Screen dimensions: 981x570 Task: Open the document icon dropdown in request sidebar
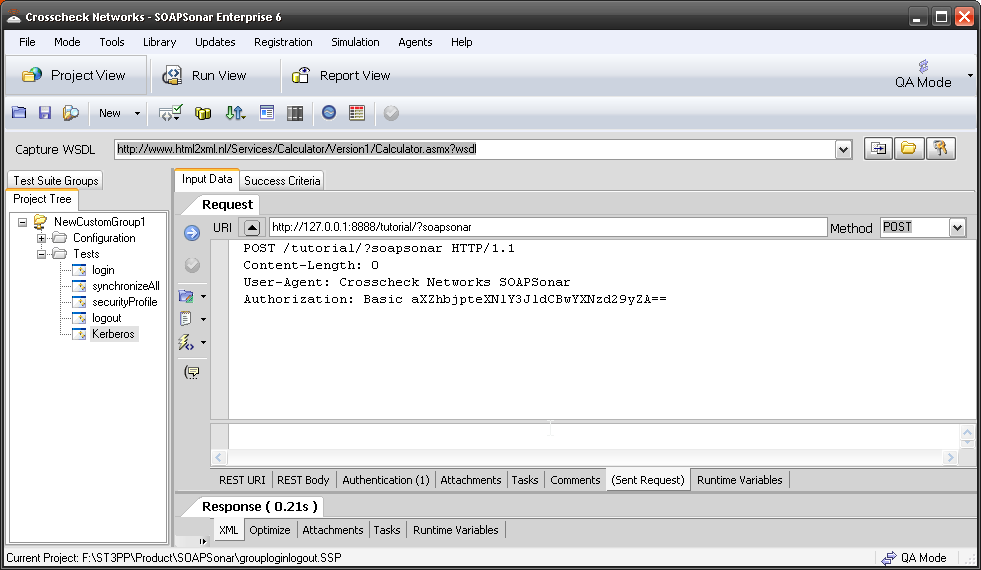click(203, 319)
